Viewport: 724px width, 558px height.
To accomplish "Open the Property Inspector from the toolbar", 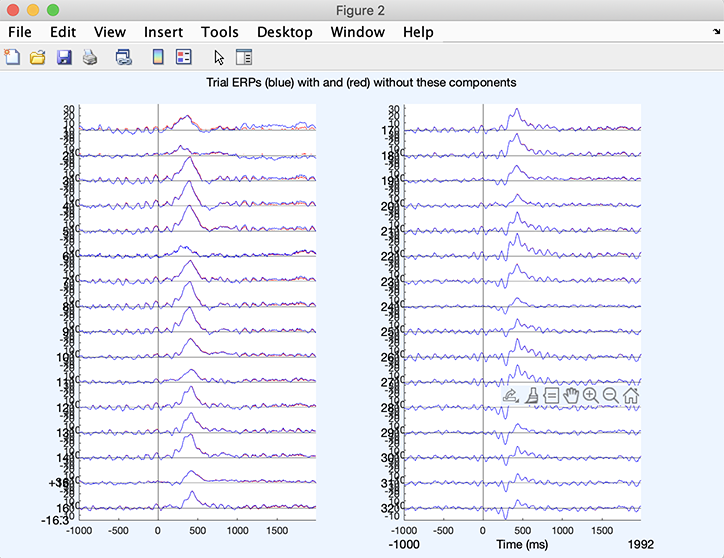I will pyautogui.click(x=245, y=57).
